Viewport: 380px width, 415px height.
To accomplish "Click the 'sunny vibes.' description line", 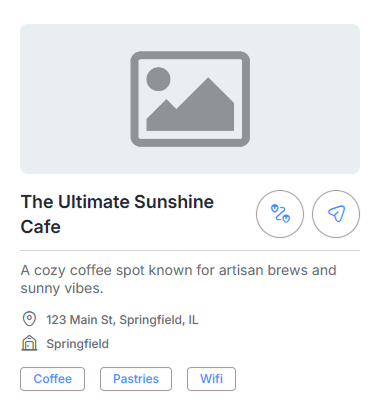I will coord(62,288).
